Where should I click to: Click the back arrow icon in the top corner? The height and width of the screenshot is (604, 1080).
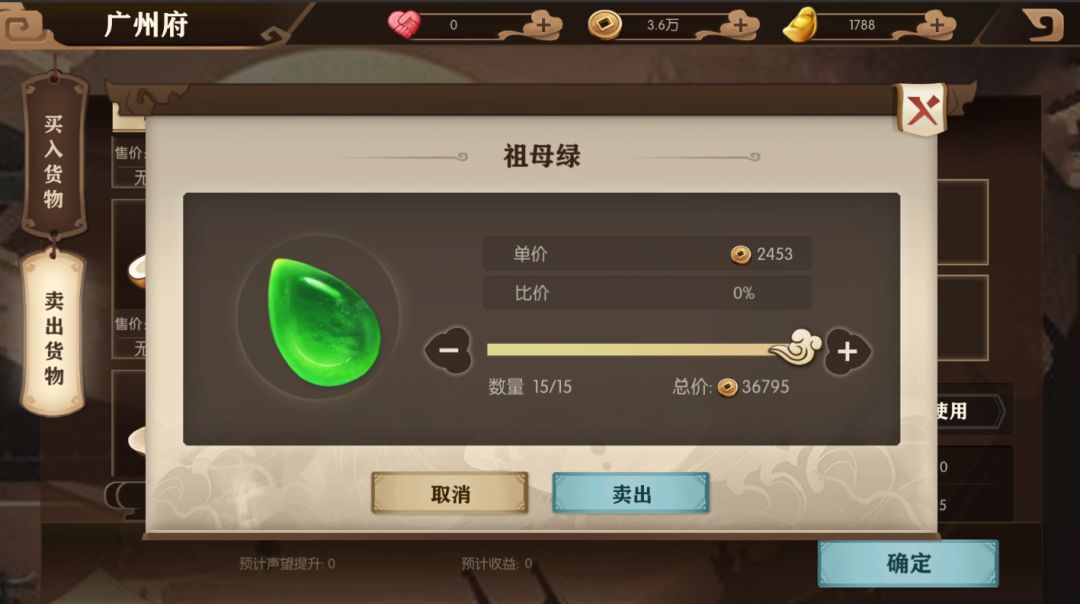(1043, 24)
